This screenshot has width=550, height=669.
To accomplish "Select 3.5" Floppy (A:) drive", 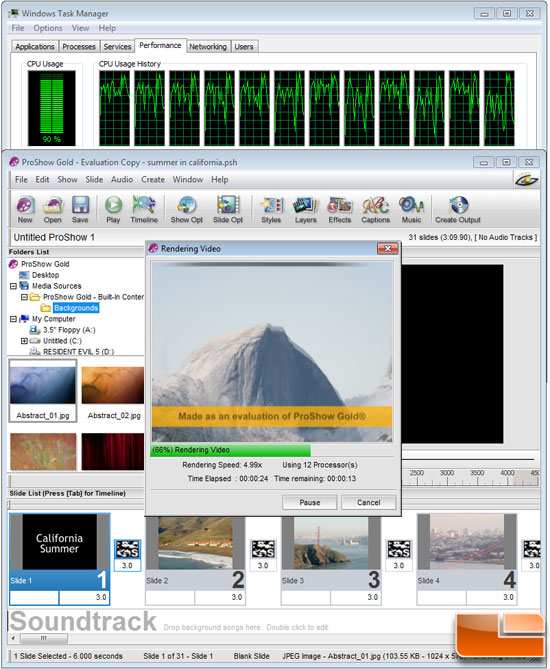I will pyautogui.click(x=69, y=330).
